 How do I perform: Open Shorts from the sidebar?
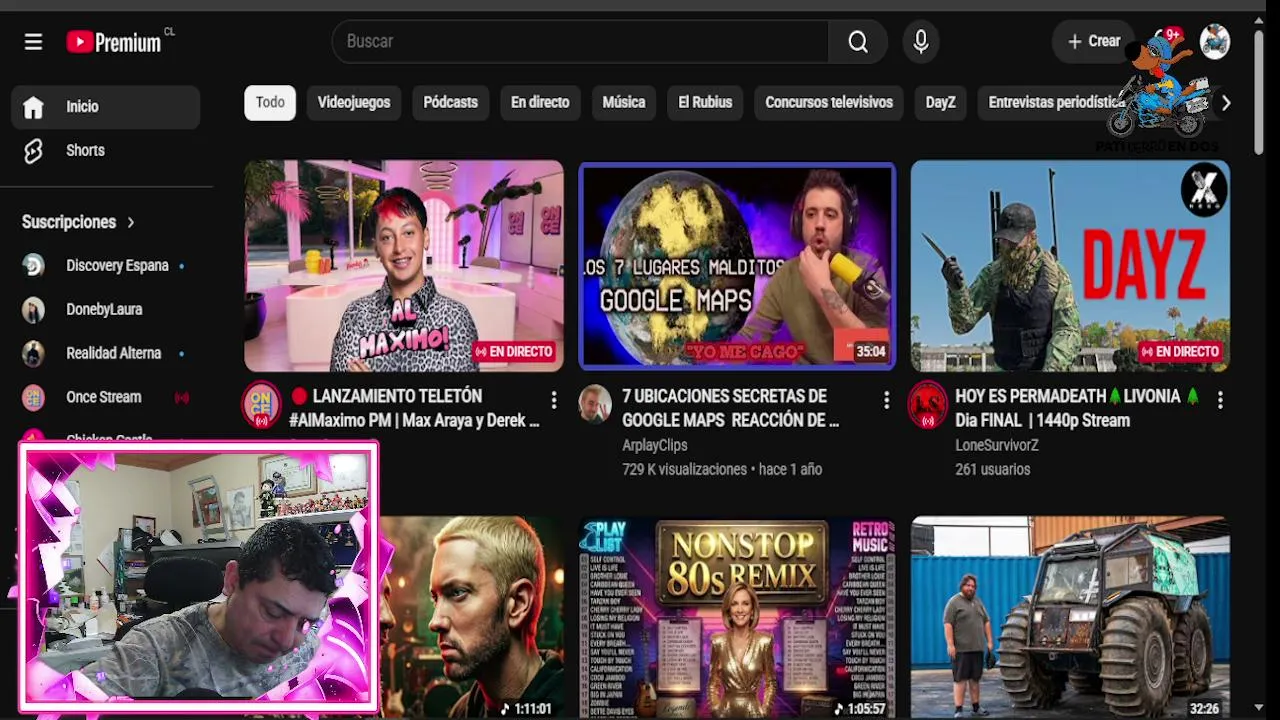[x=106, y=150]
